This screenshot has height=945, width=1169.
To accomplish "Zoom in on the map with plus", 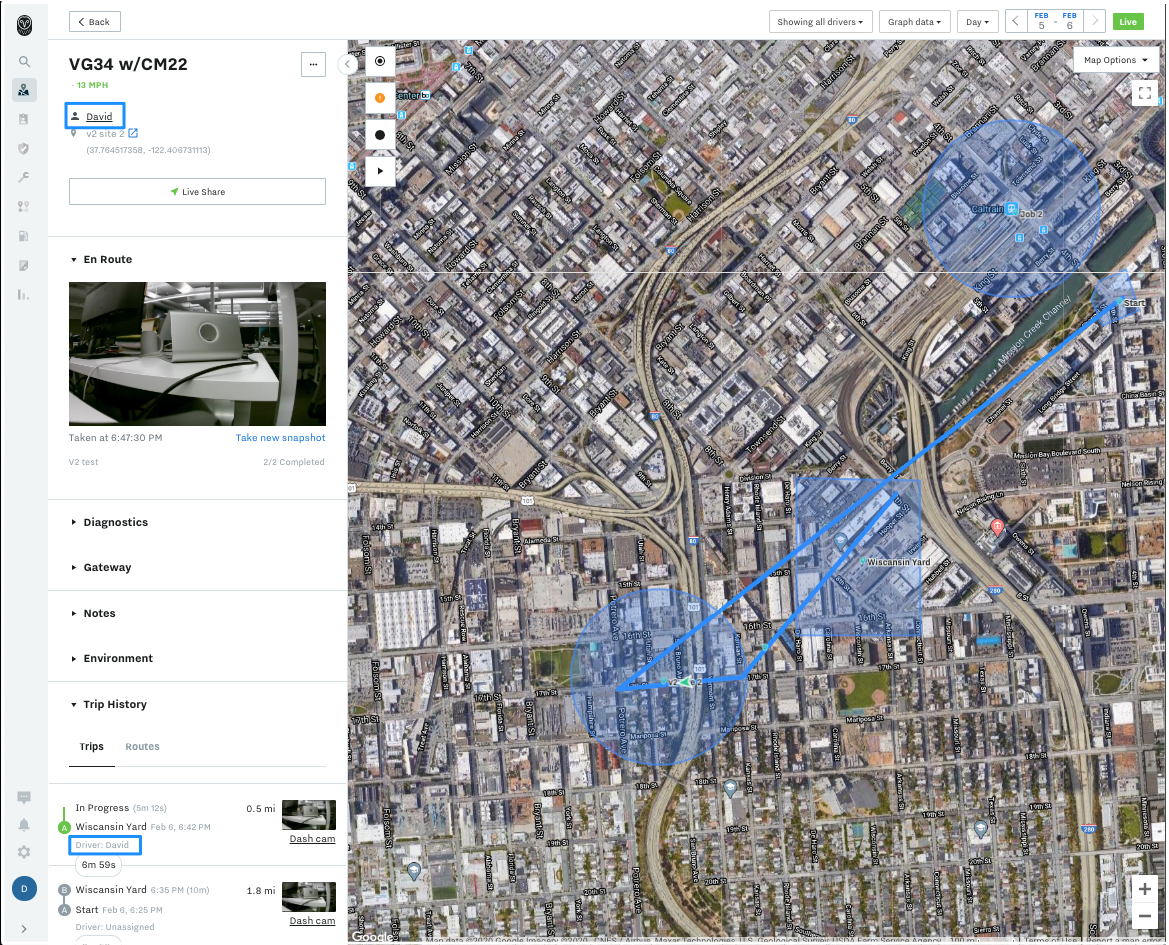I will click(1145, 889).
